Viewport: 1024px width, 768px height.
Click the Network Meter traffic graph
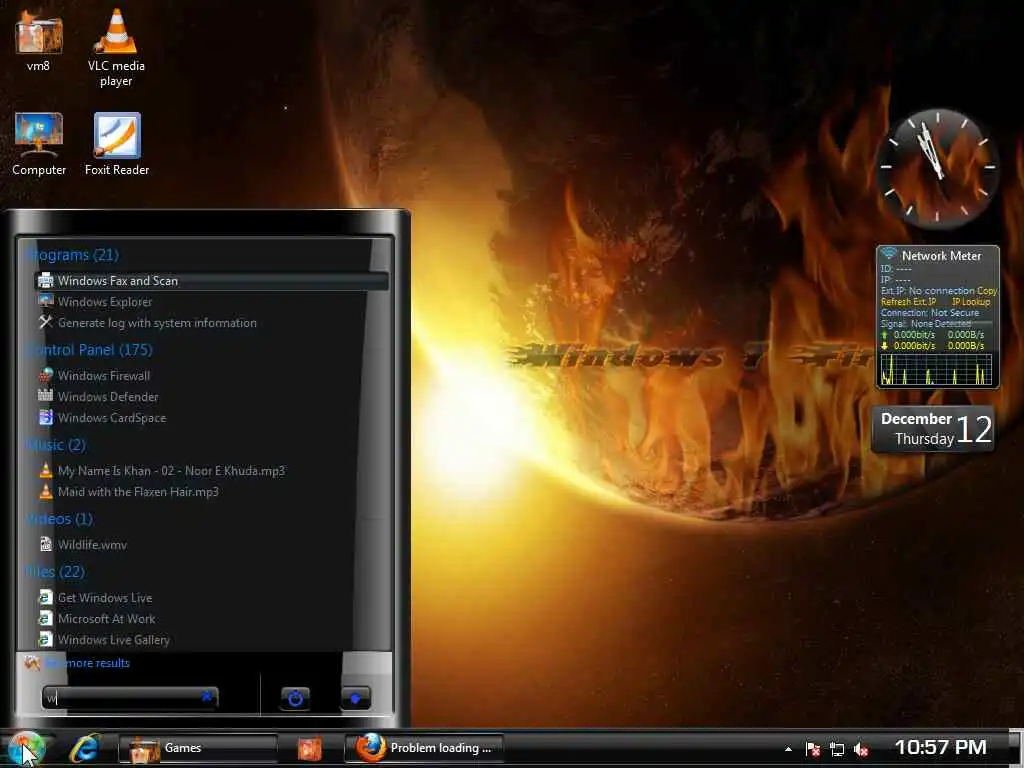click(x=936, y=369)
